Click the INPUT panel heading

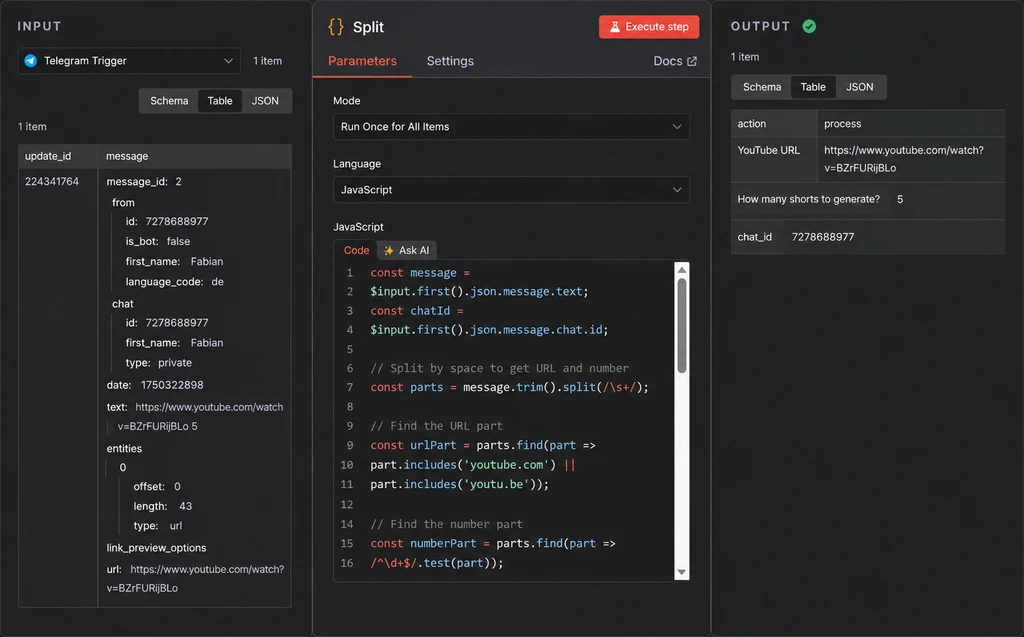point(39,26)
